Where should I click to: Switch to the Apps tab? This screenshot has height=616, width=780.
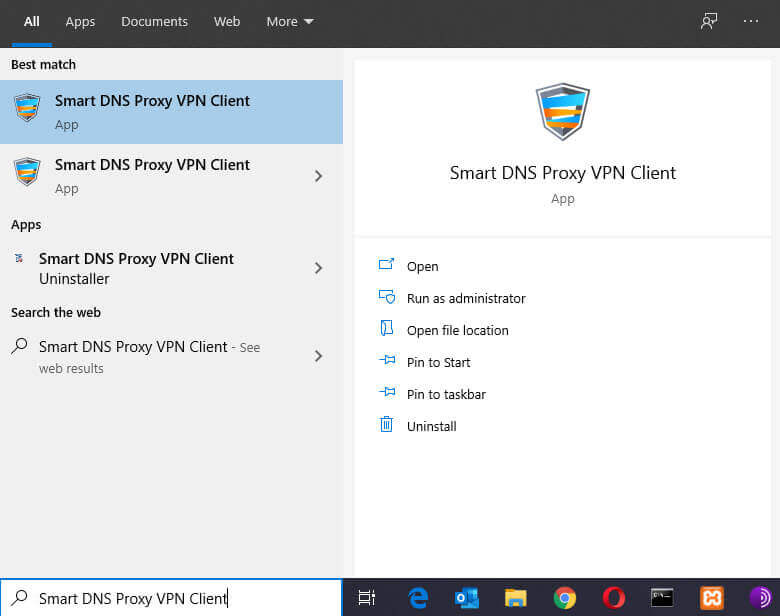[80, 21]
